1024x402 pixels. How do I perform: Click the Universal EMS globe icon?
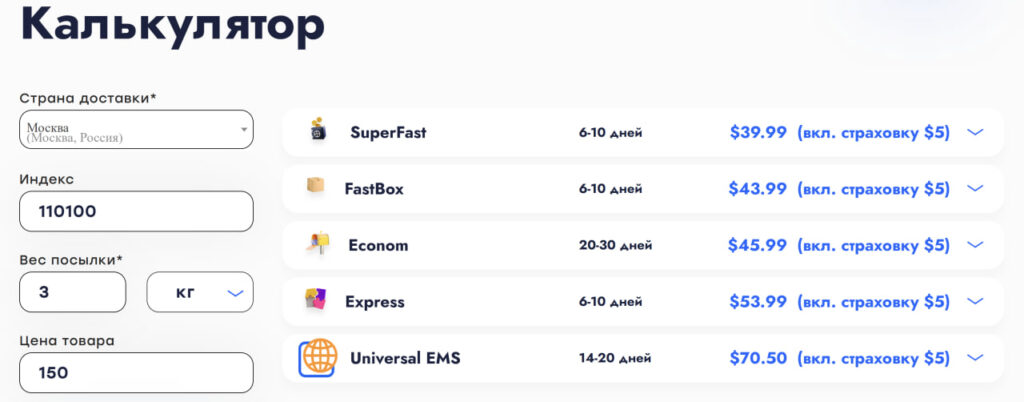(x=317, y=358)
